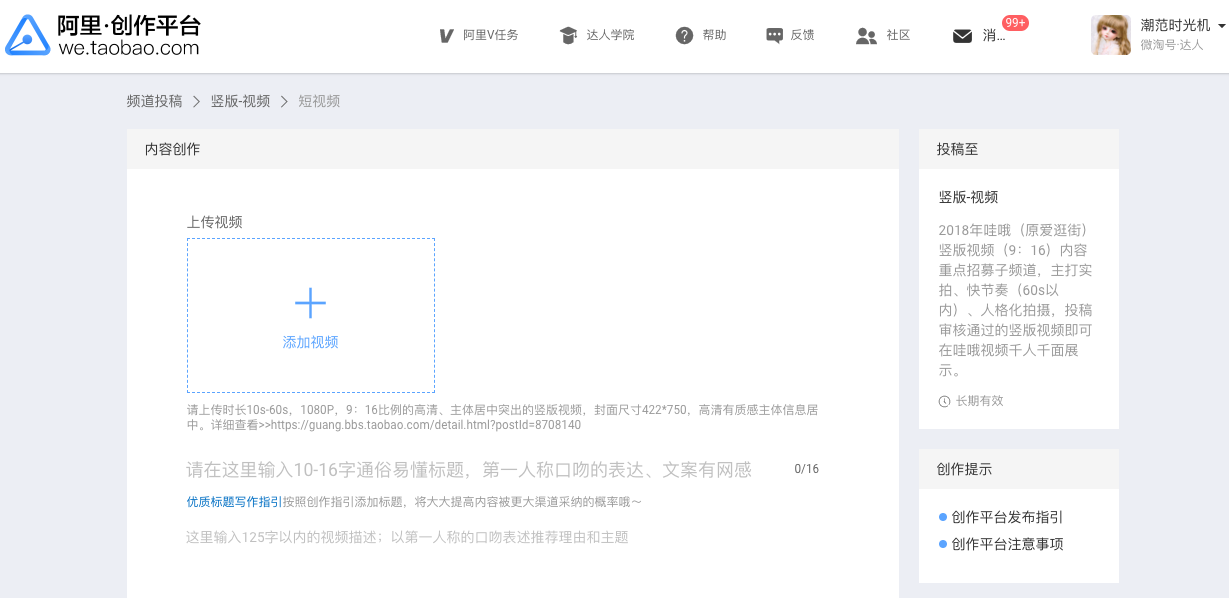Click the 99+ notification badge
The image size is (1229, 598).
(x=1015, y=23)
